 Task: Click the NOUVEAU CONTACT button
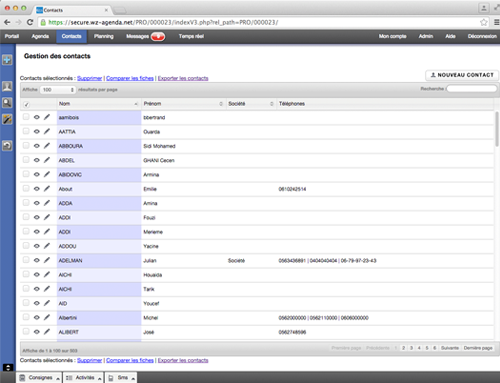click(462, 75)
